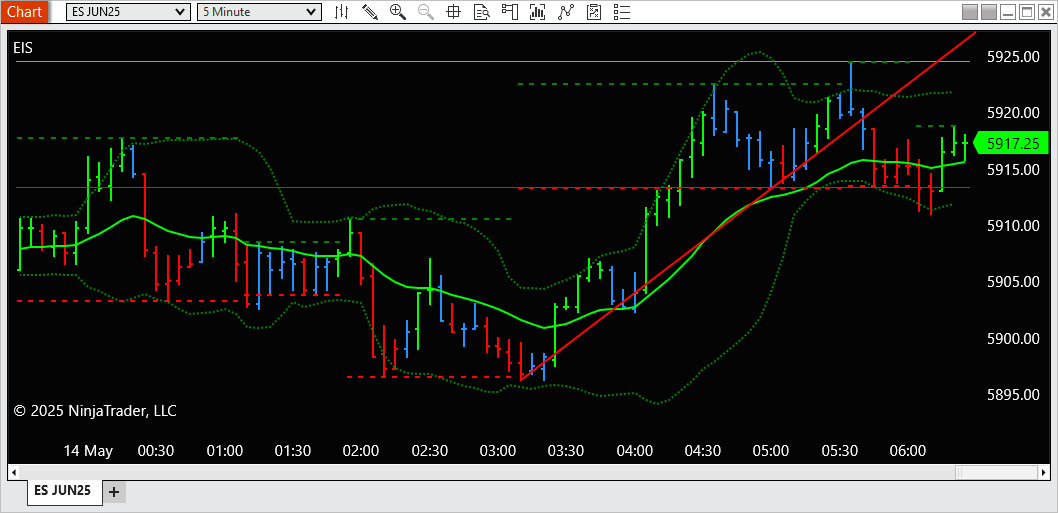
Task: Select the drawing tools pencil icon
Action: point(369,11)
